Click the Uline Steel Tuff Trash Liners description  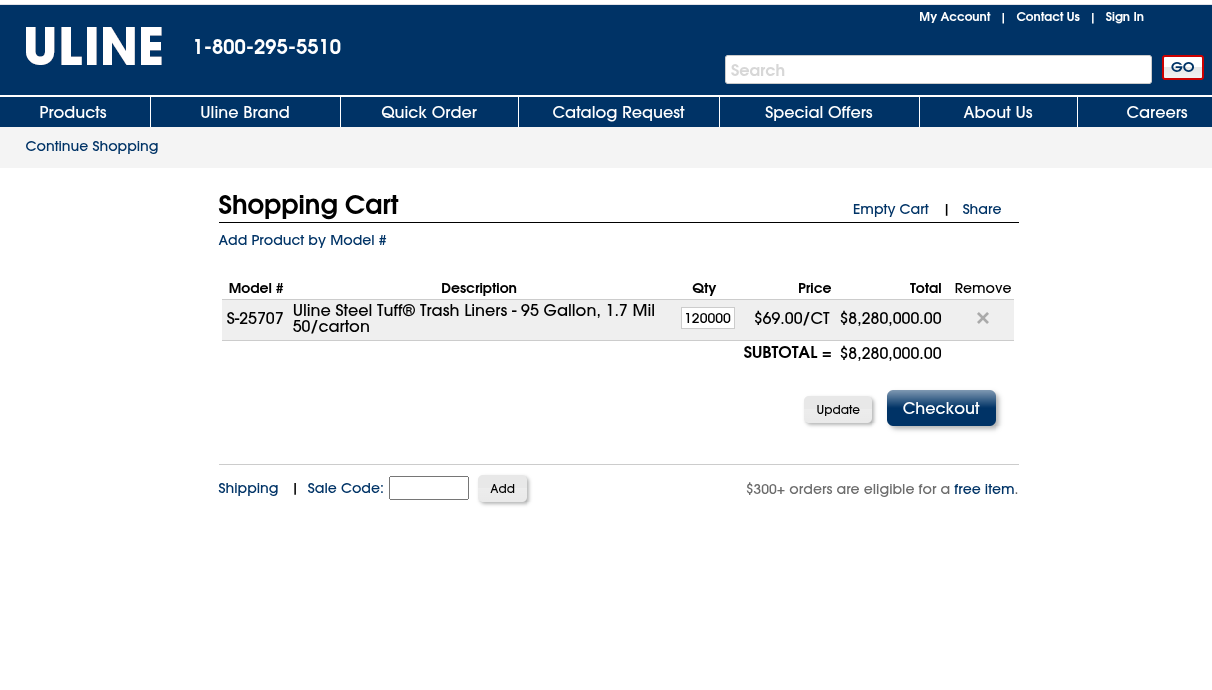coord(474,318)
